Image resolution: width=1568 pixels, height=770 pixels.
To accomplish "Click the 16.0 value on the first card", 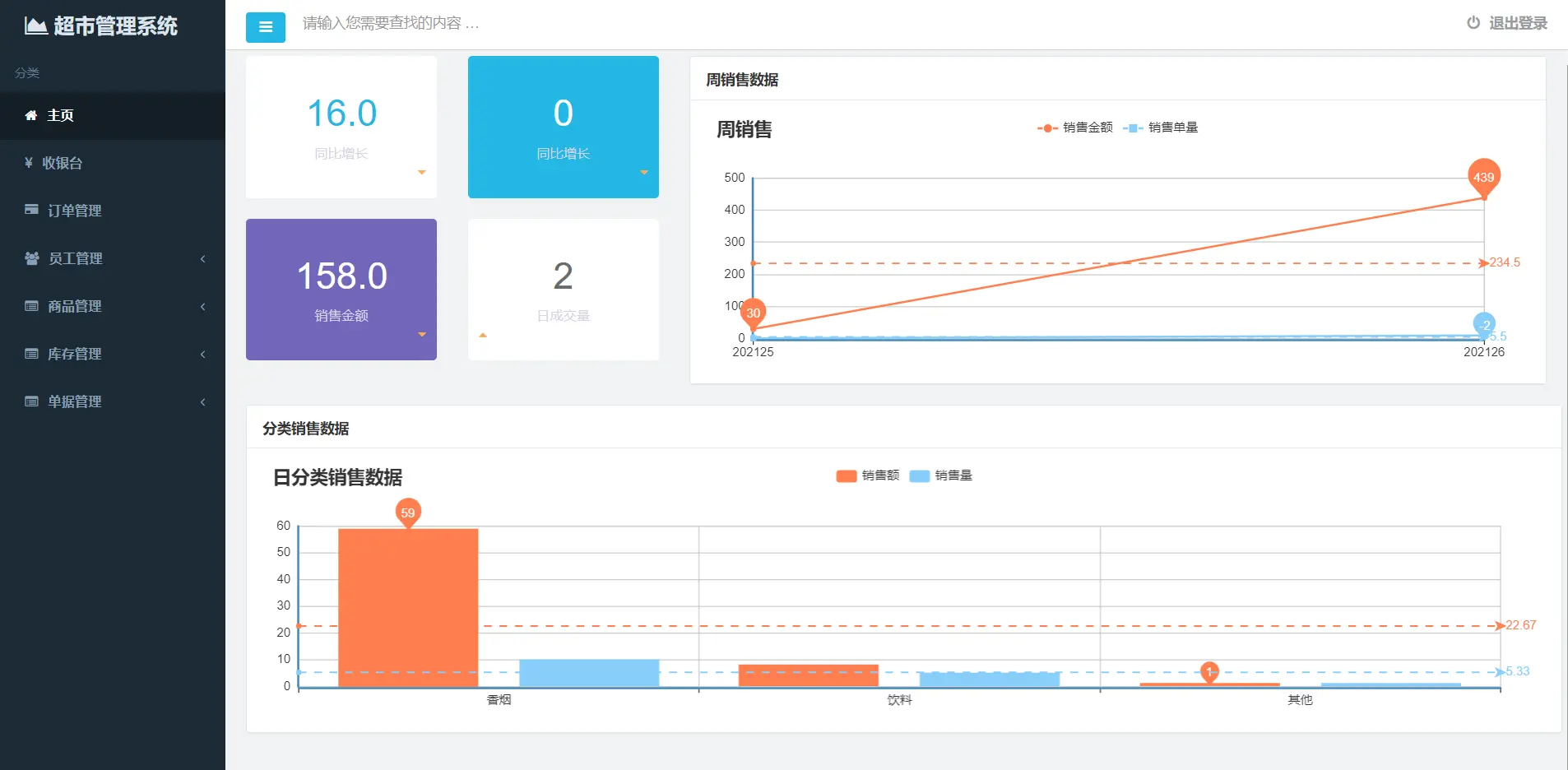I will 341,114.
